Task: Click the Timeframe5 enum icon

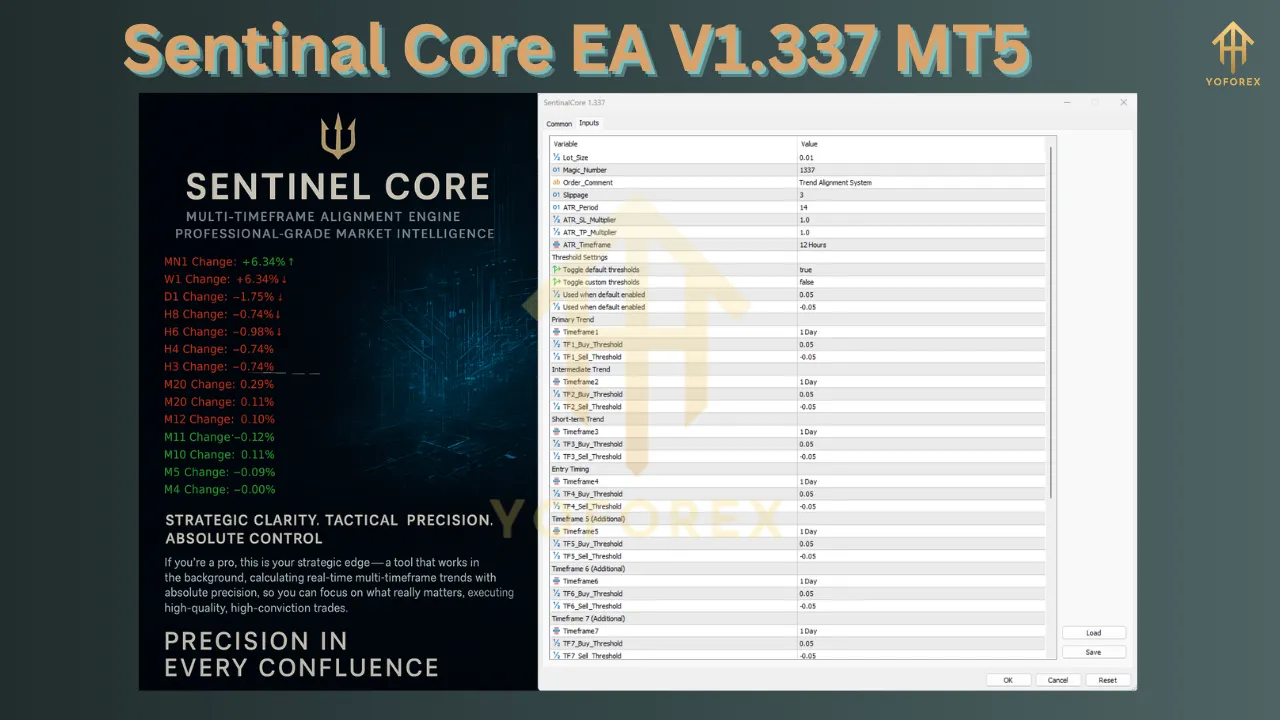Action: [556, 531]
